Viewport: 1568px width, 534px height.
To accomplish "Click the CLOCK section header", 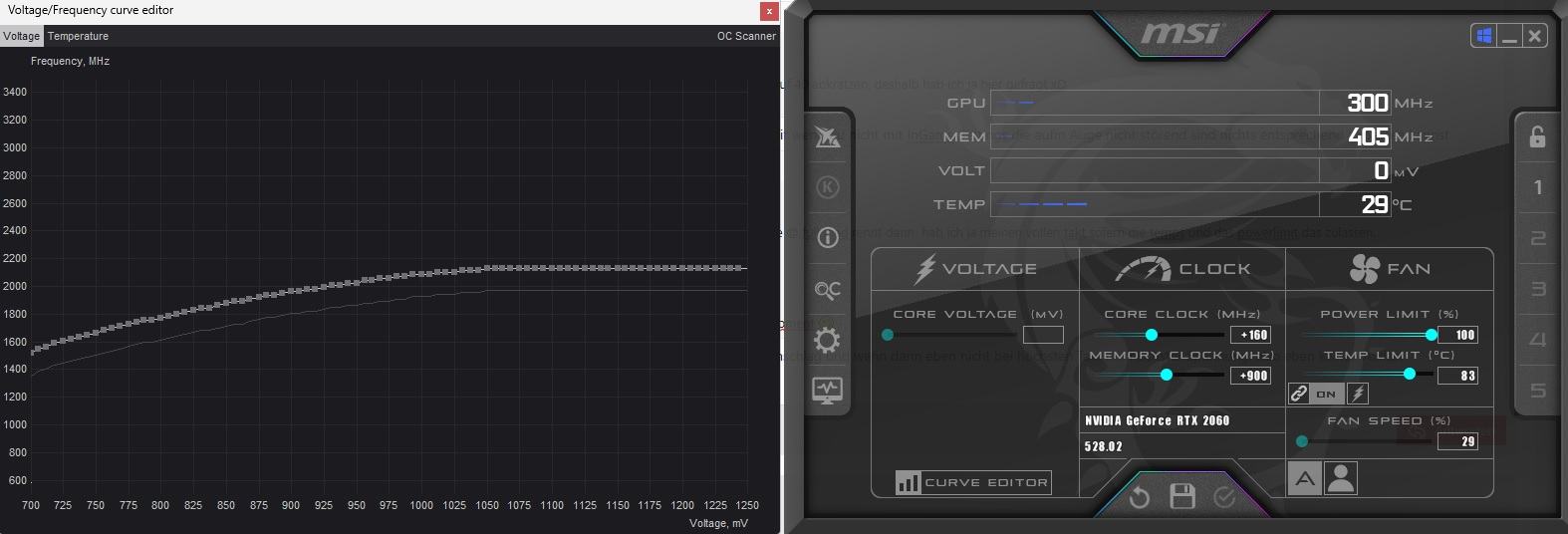I will coord(1182,269).
